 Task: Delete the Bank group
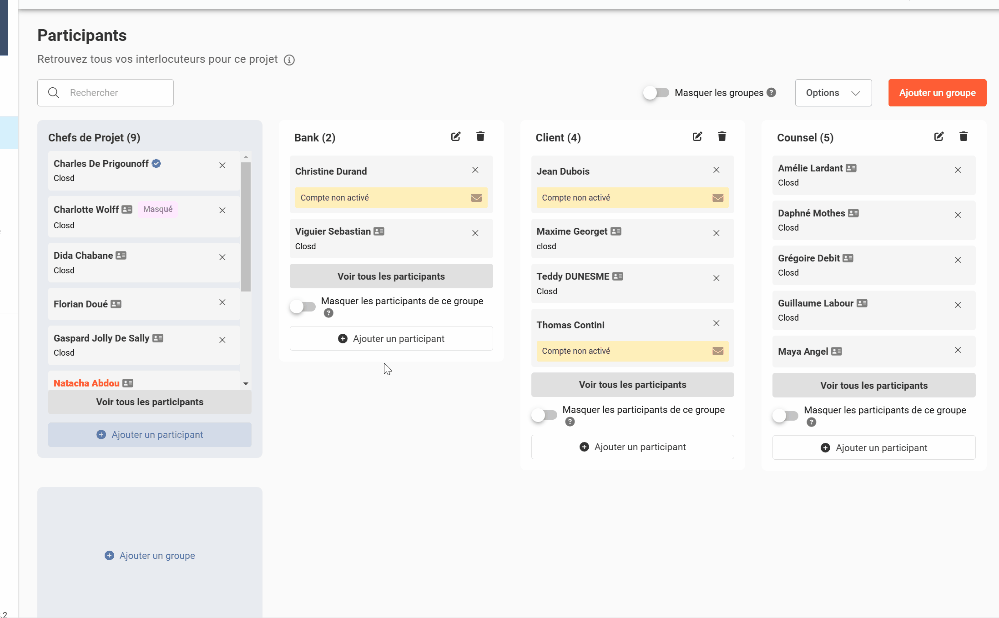[480, 137]
